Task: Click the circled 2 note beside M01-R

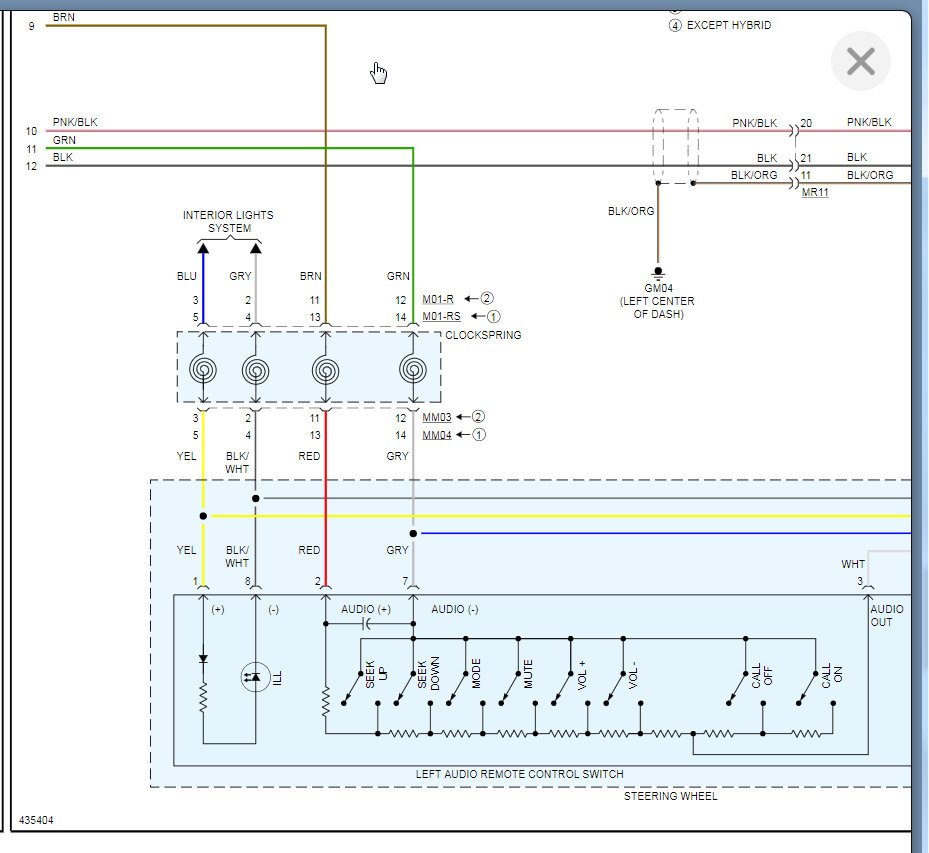Action: 486,298
